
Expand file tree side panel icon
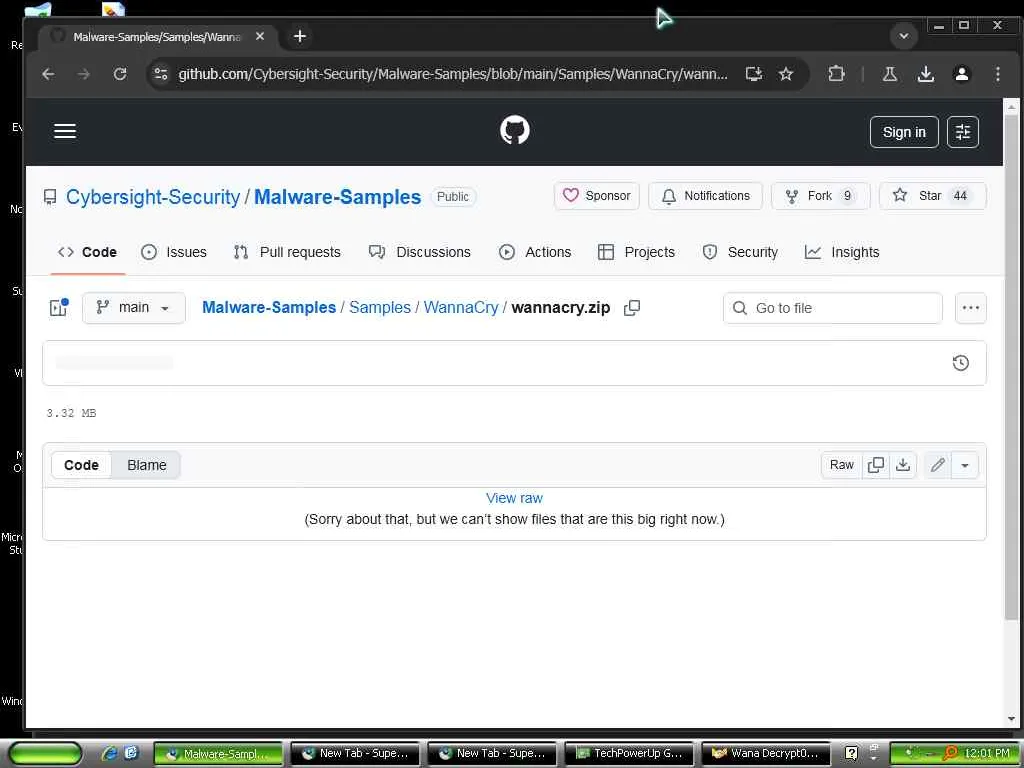[59, 308]
